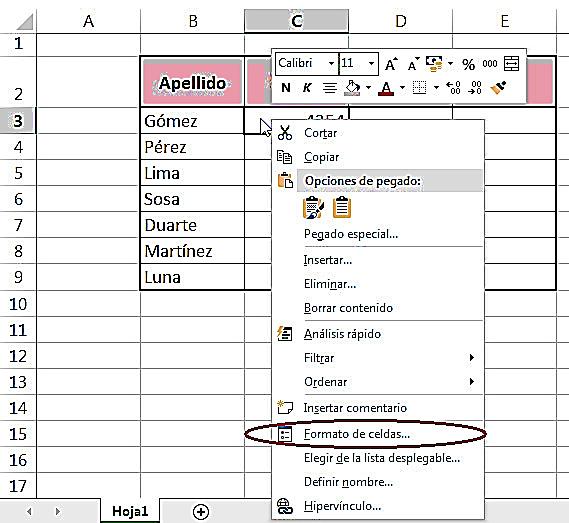This screenshot has width=569, height=523.
Task: Switch to the Hoja1 sheet tab
Action: point(130,511)
